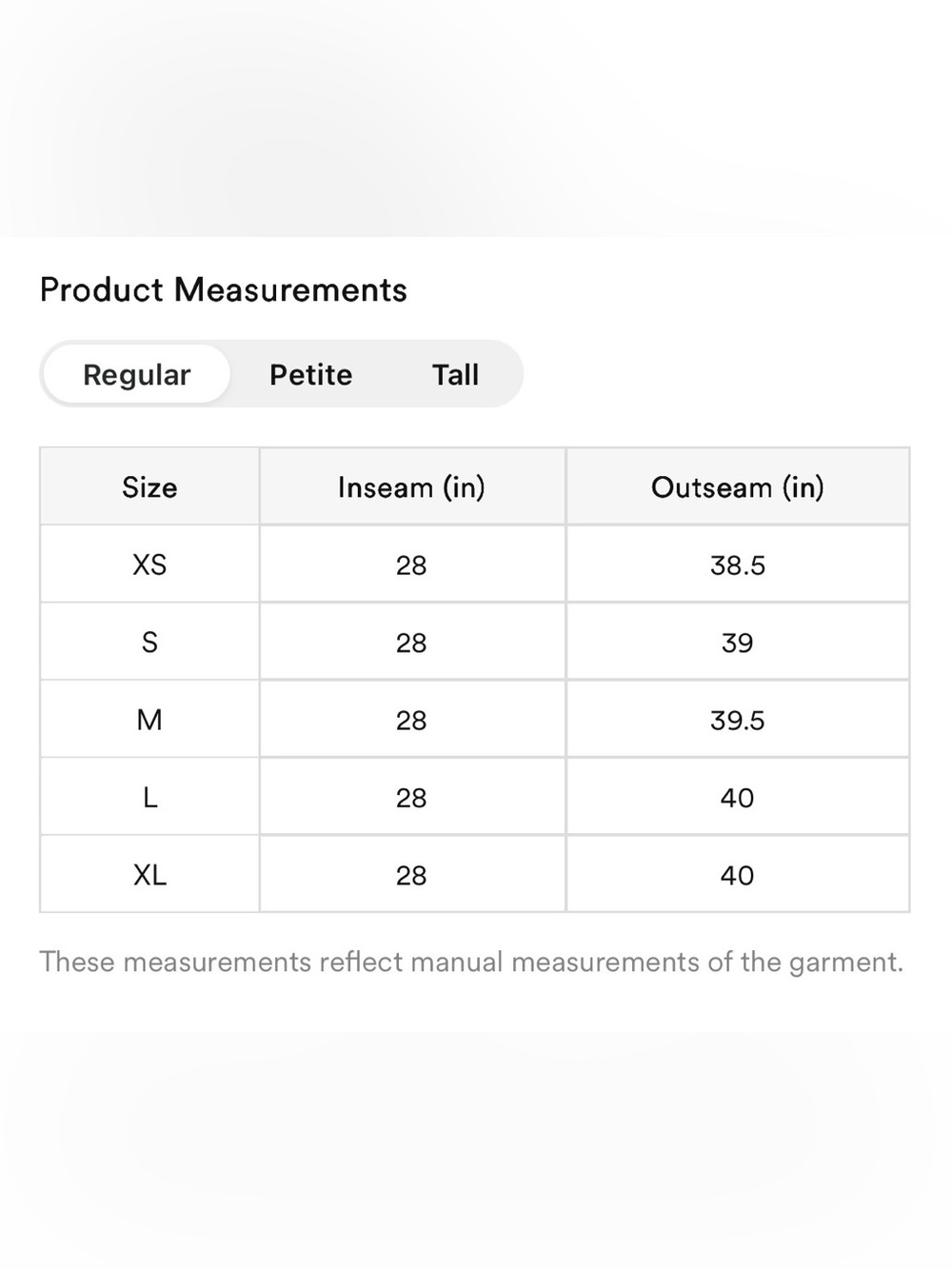
Task: Click the inseam value 28 for M
Action: click(411, 720)
